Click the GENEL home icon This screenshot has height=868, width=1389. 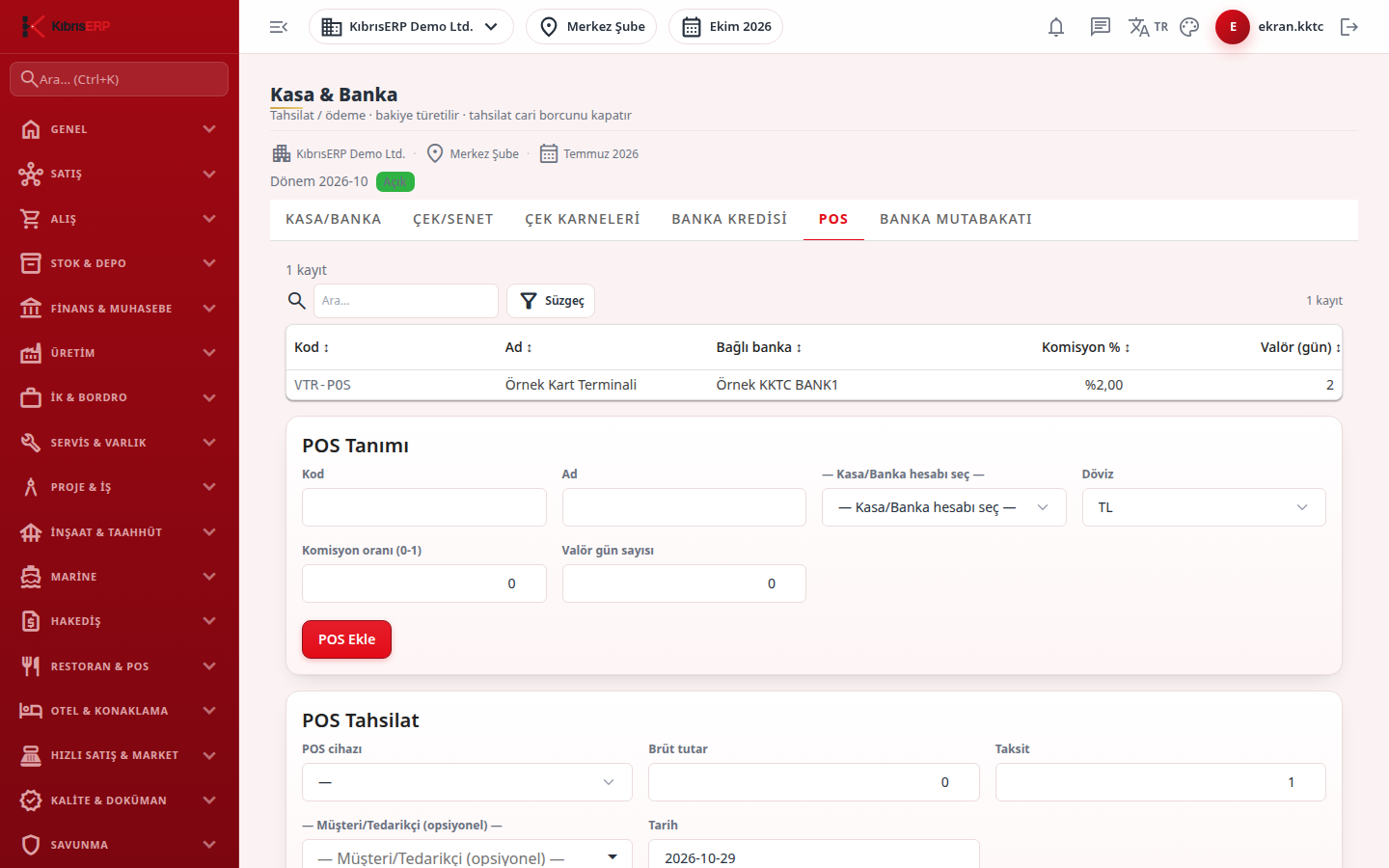[x=31, y=129]
